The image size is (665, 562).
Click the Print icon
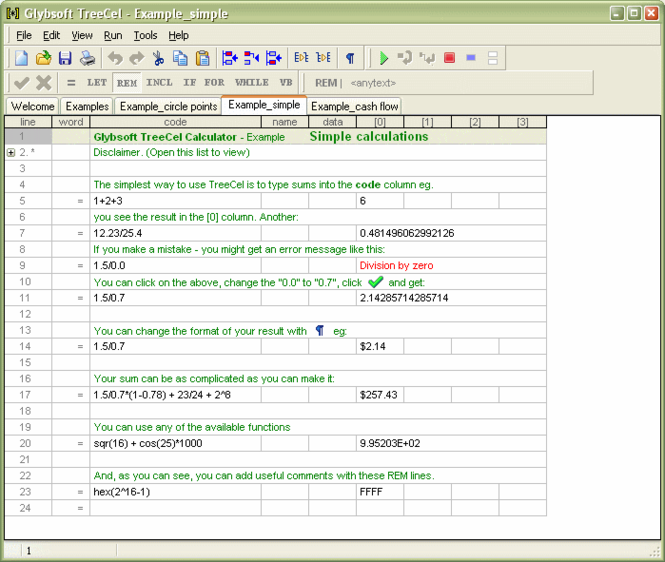pos(87,58)
